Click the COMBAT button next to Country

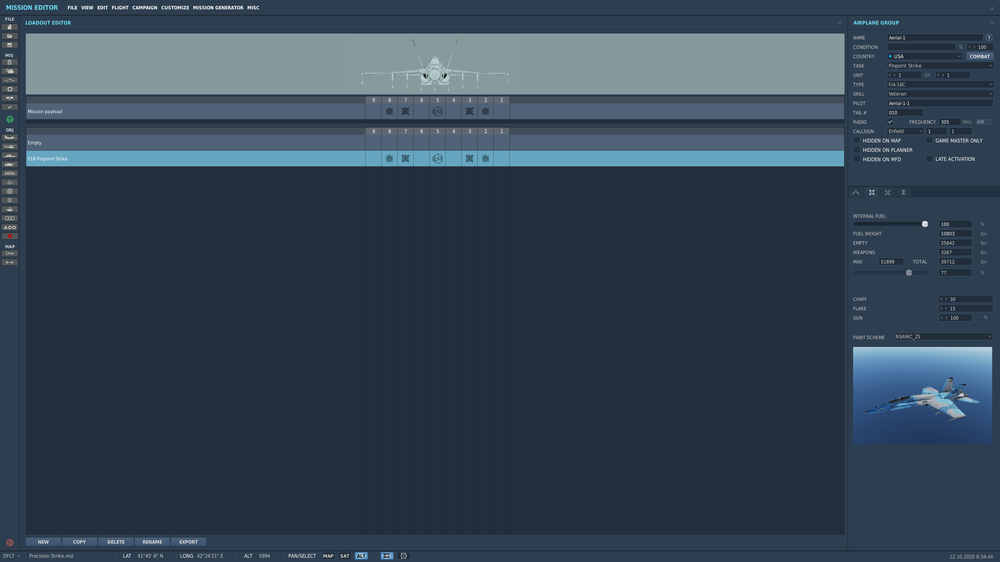[x=980, y=56]
